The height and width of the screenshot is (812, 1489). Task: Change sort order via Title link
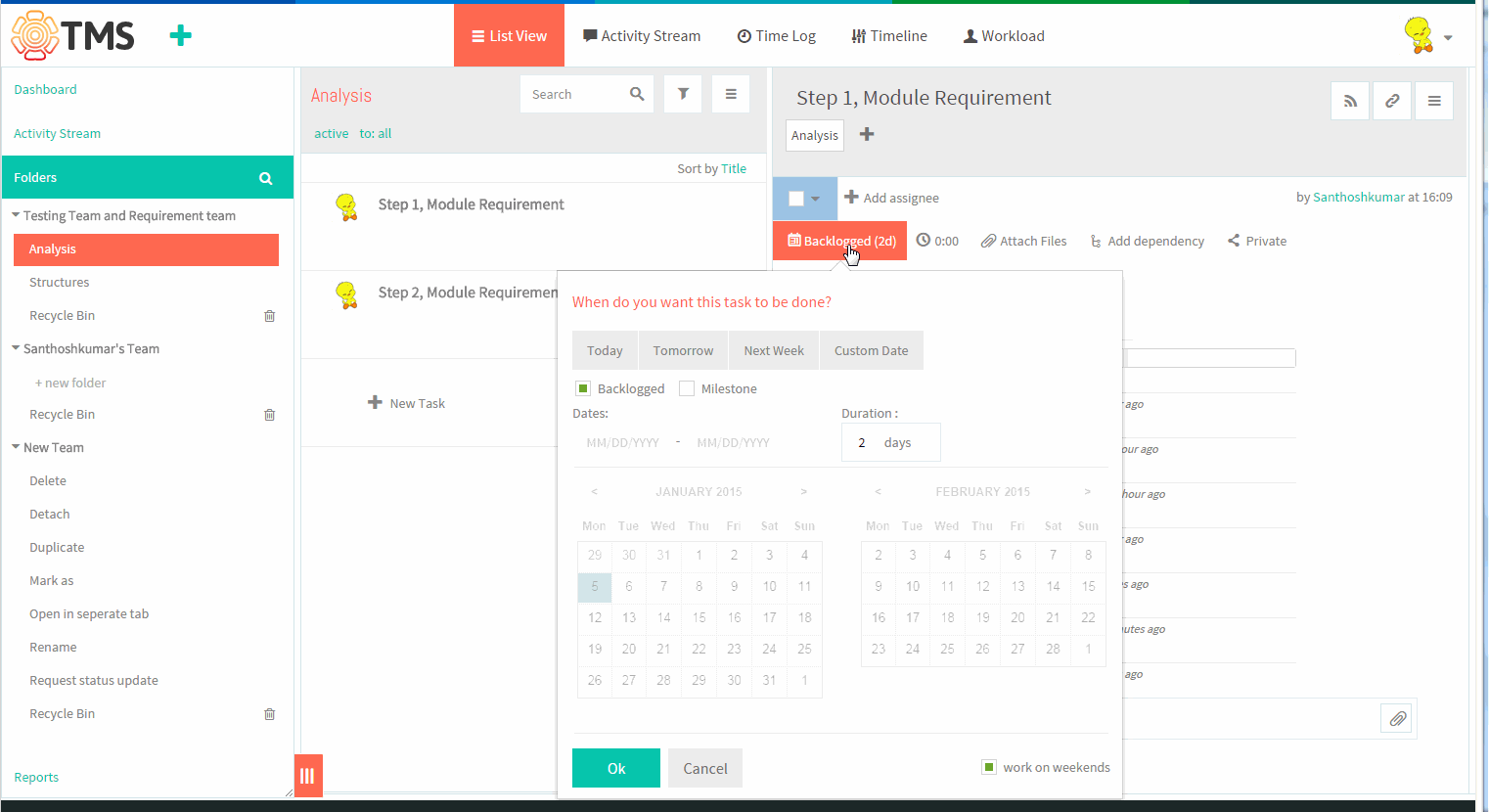pos(734,168)
